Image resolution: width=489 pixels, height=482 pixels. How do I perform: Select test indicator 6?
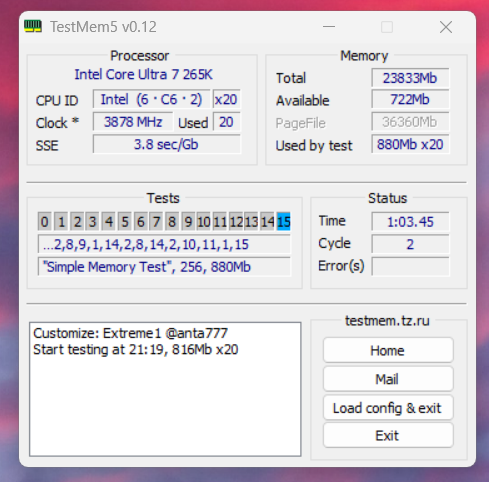141,222
